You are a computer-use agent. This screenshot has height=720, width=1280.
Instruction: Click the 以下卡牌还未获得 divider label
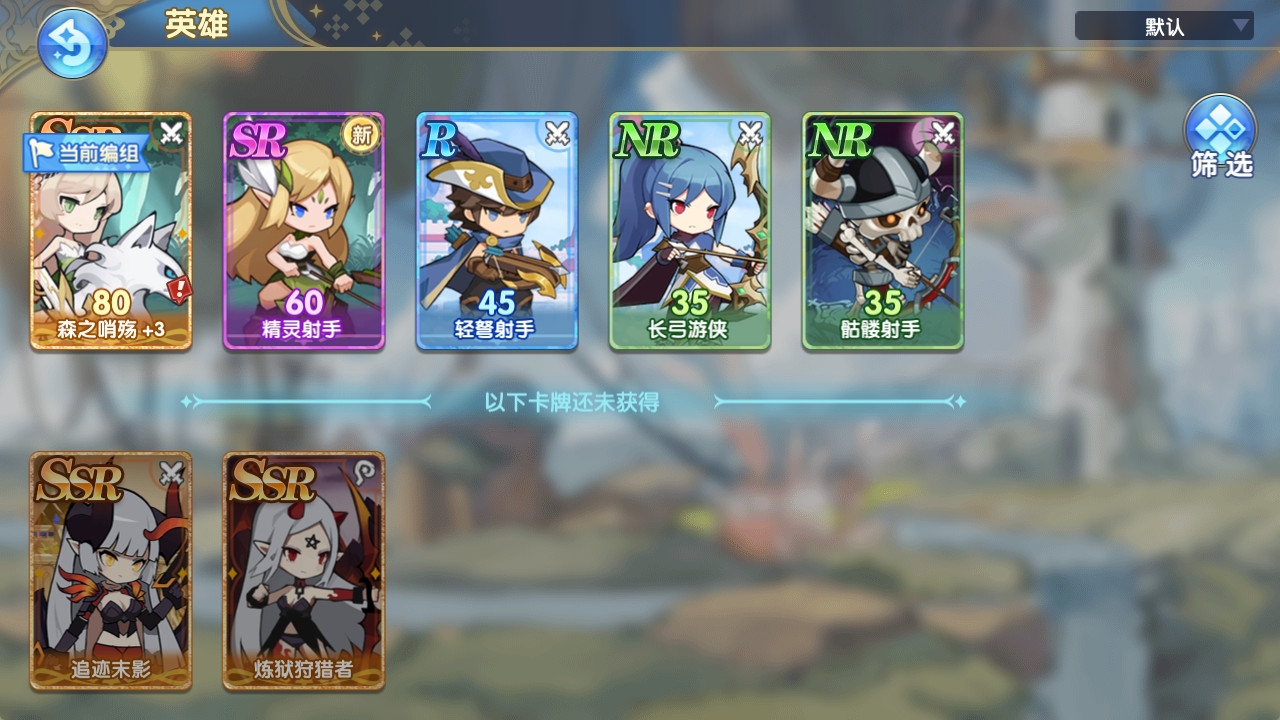point(572,402)
